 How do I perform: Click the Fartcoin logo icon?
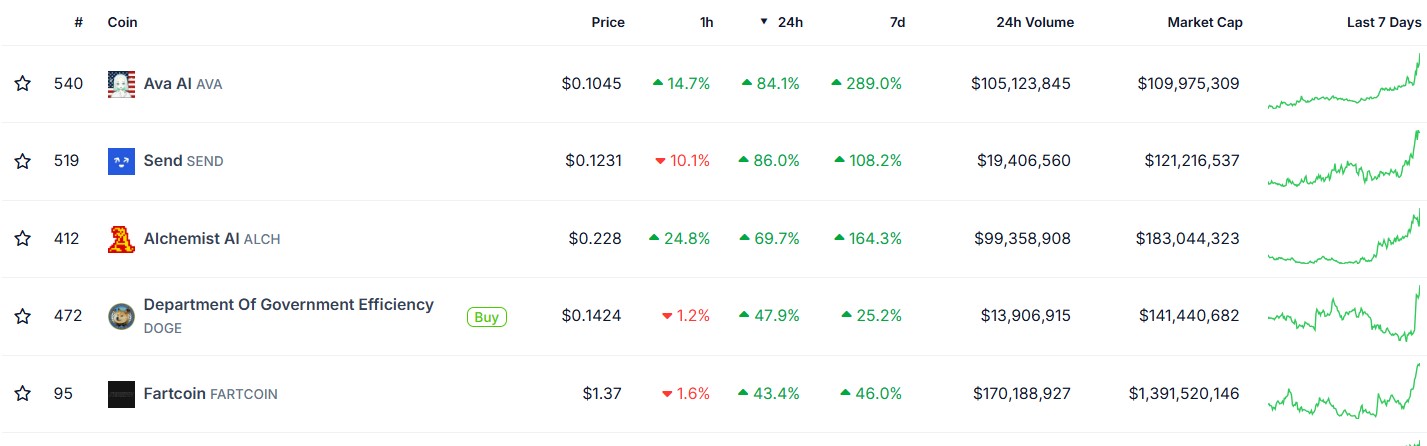pos(121,394)
